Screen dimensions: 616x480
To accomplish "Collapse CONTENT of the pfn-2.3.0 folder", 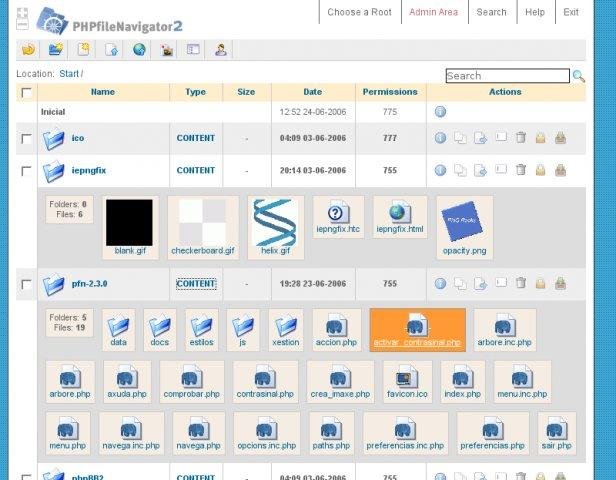I will point(196,284).
